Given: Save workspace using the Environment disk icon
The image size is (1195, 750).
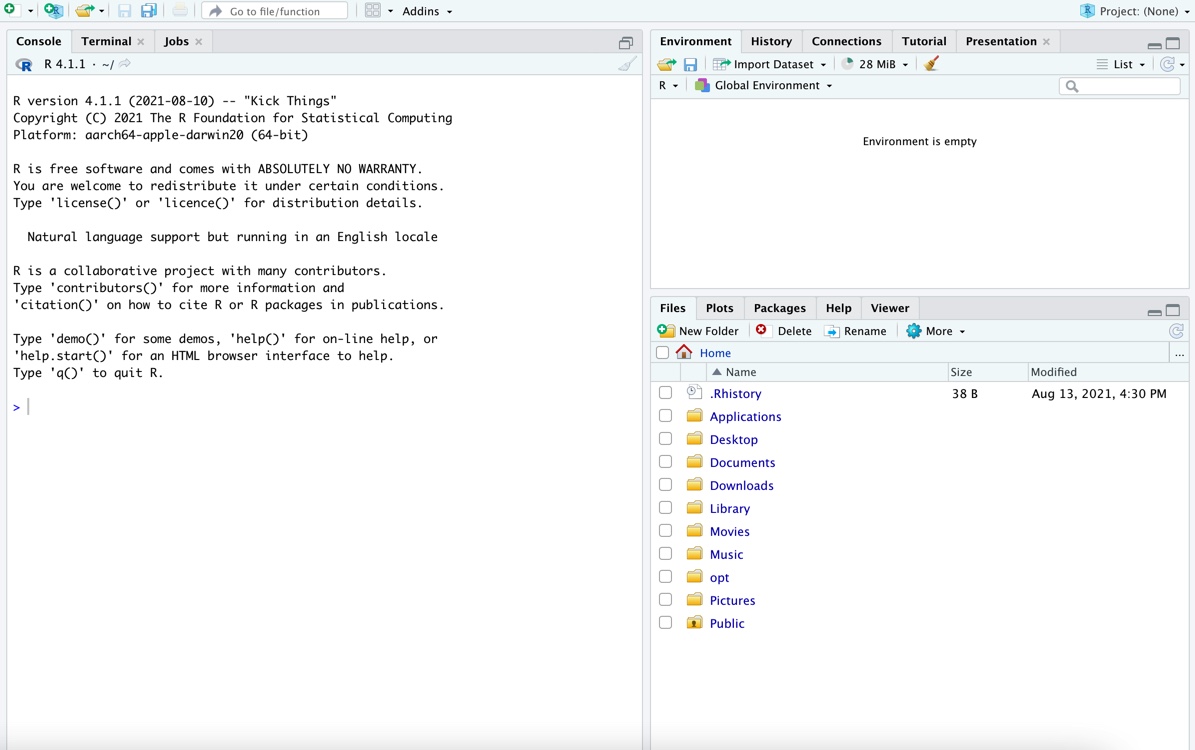Looking at the screenshot, I should 690,64.
